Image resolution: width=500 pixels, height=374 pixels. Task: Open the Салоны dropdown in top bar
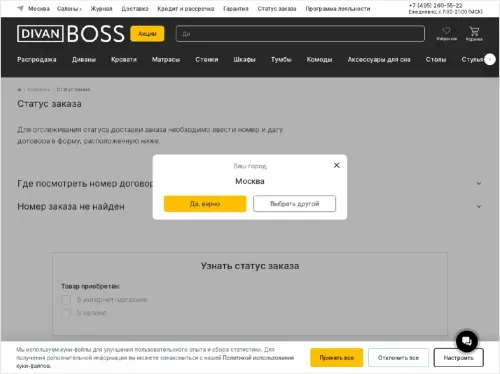click(69, 9)
